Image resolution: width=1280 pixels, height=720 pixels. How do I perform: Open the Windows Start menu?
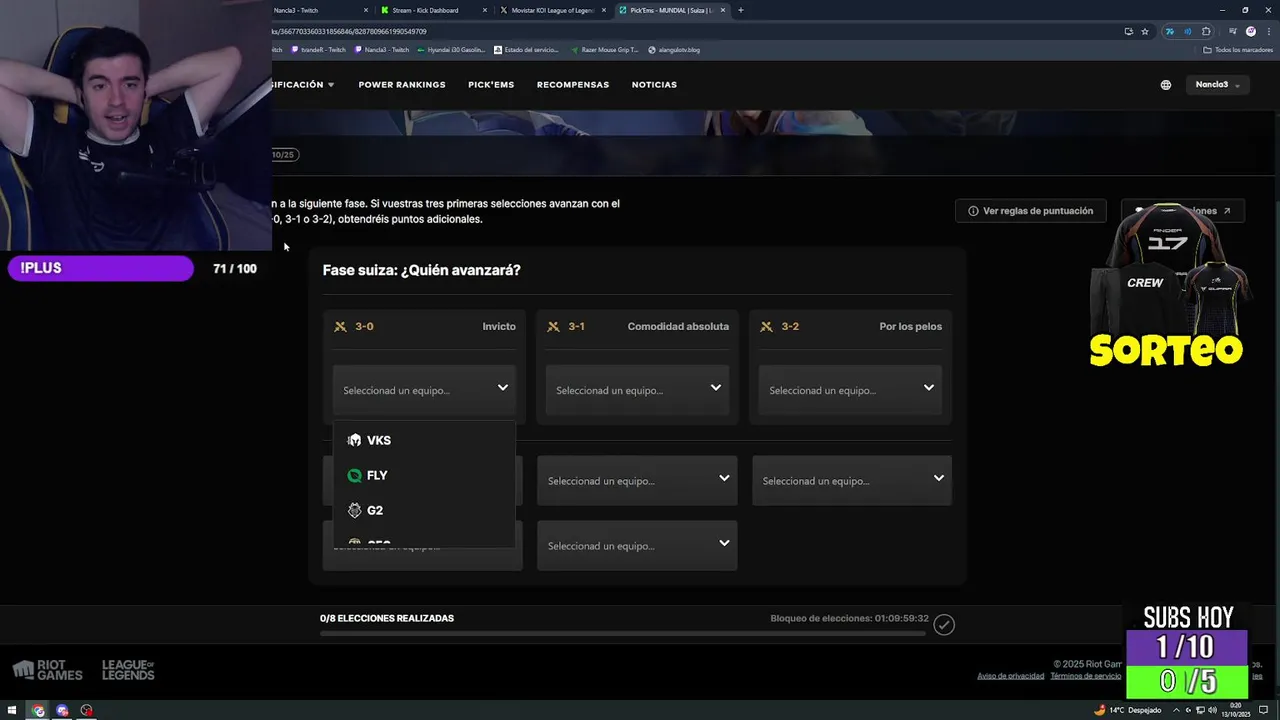12,711
